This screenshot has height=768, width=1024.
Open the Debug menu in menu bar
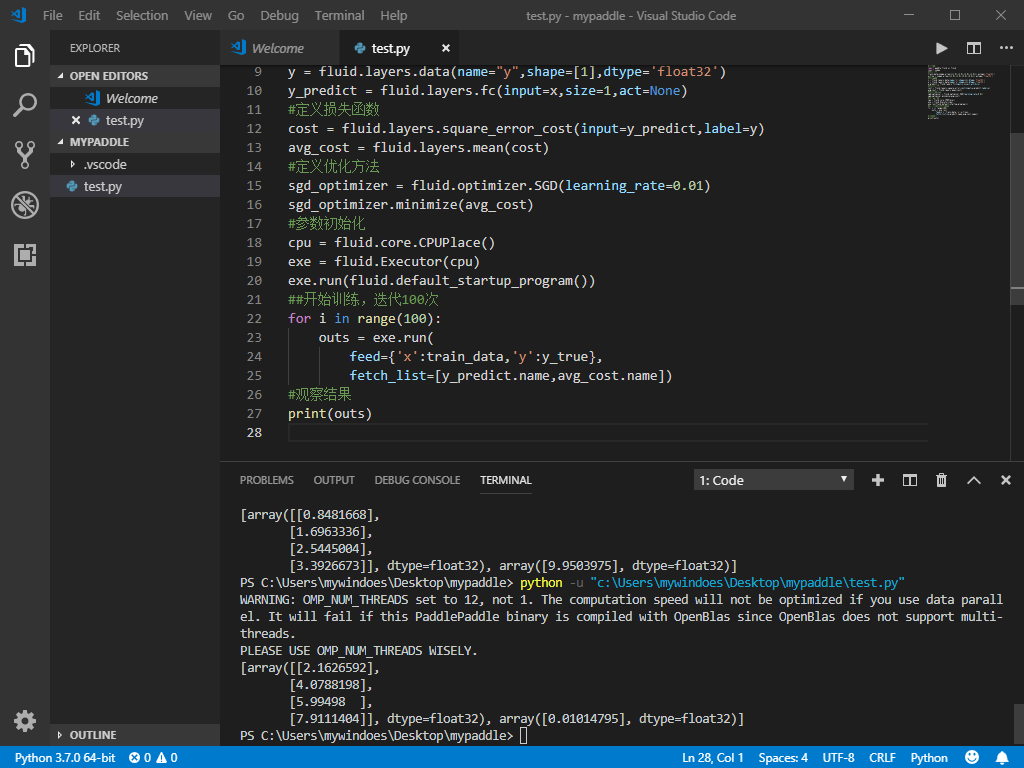pos(279,15)
